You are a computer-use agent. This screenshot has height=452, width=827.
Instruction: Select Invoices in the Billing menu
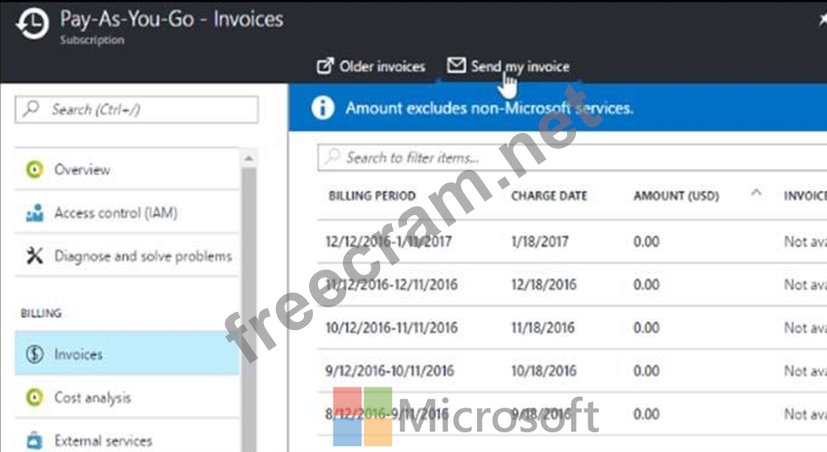point(127,353)
